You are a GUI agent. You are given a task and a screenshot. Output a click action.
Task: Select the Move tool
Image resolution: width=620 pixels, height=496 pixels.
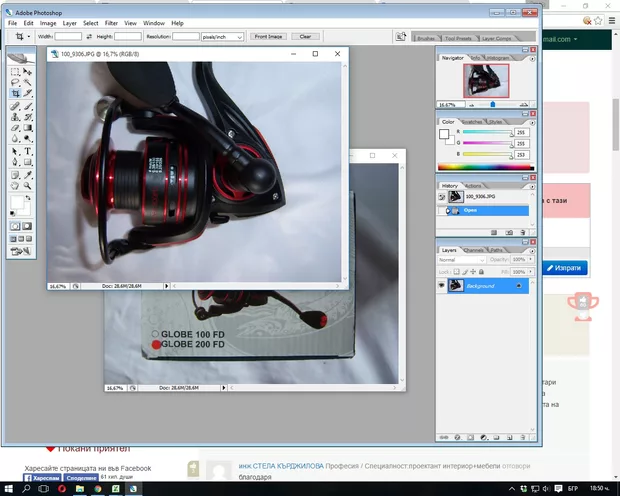[x=28, y=72]
